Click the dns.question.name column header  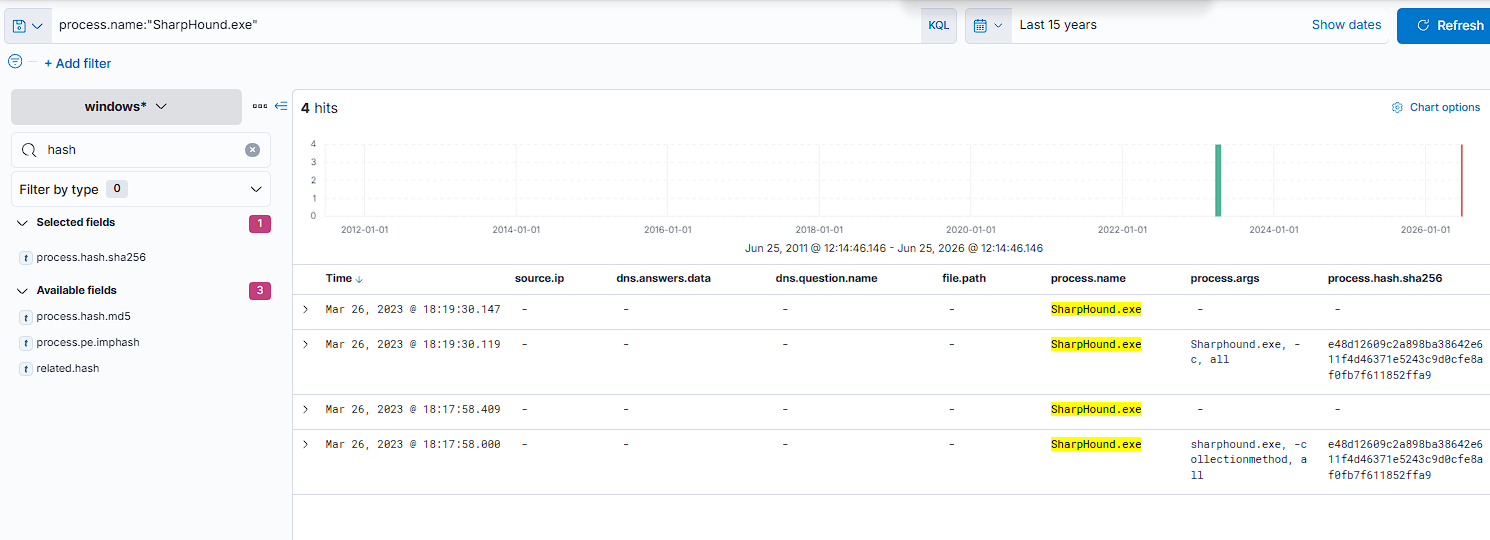point(826,278)
